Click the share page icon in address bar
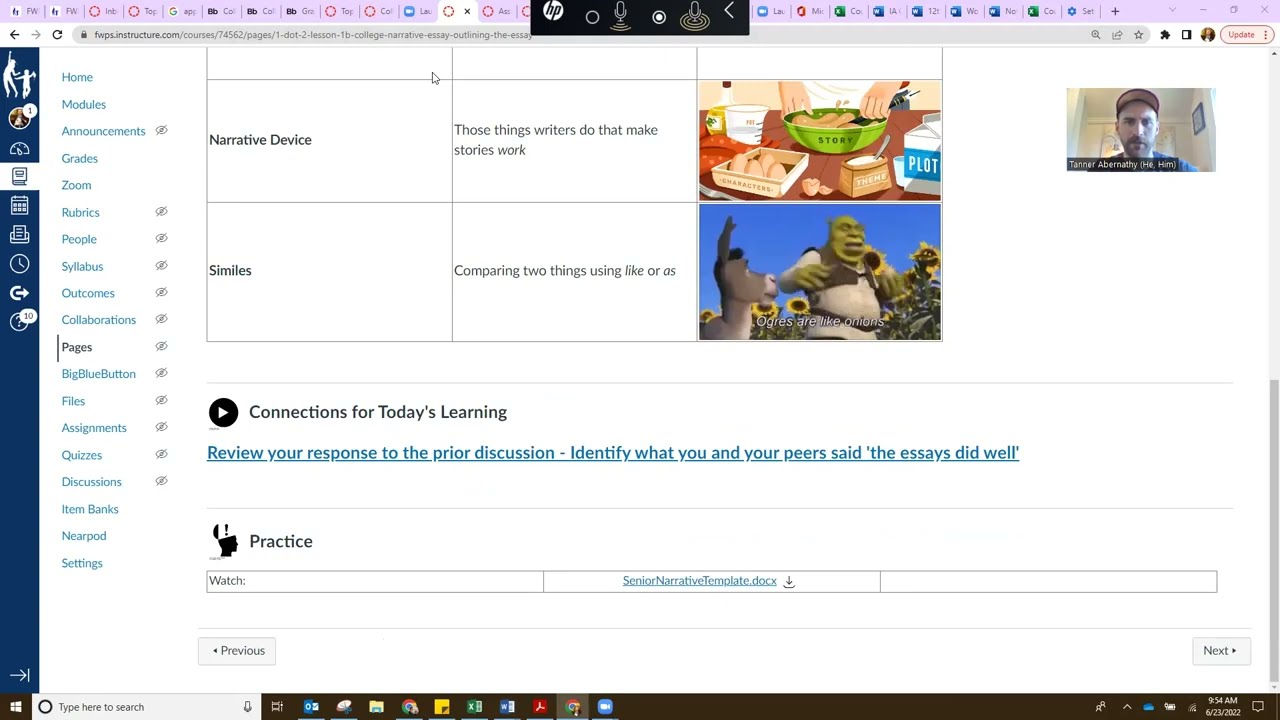The height and width of the screenshot is (720, 1280). (1117, 35)
